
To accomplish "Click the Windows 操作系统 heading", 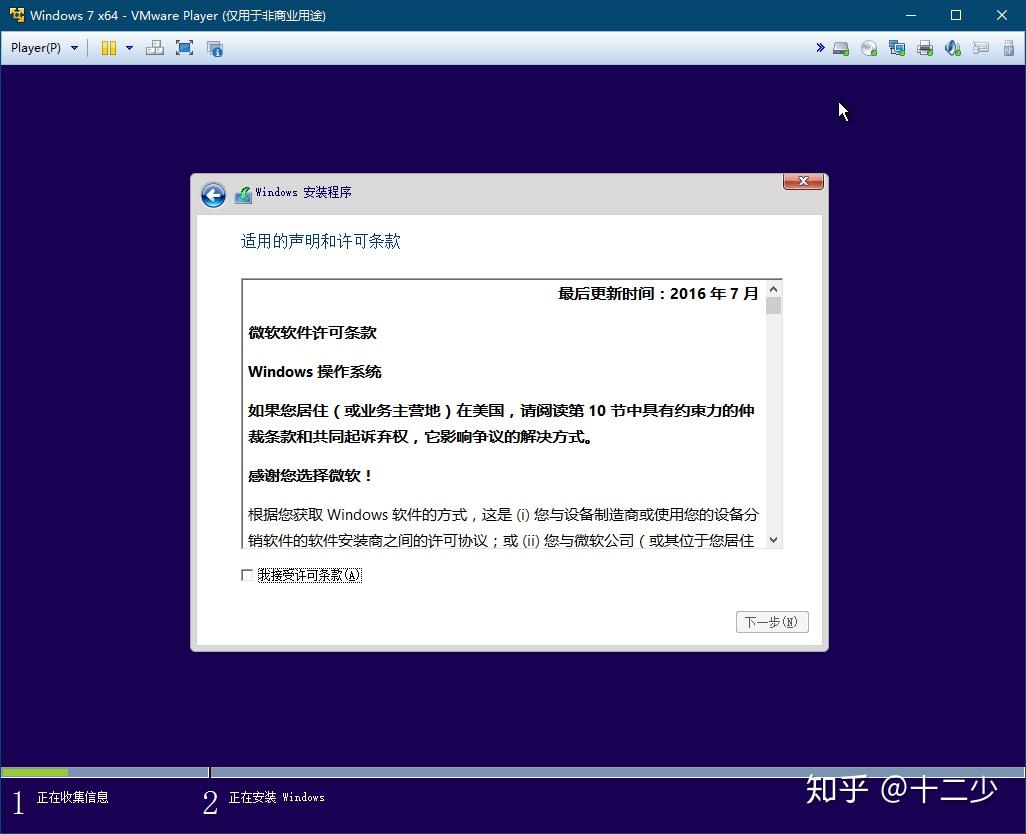I will [315, 372].
